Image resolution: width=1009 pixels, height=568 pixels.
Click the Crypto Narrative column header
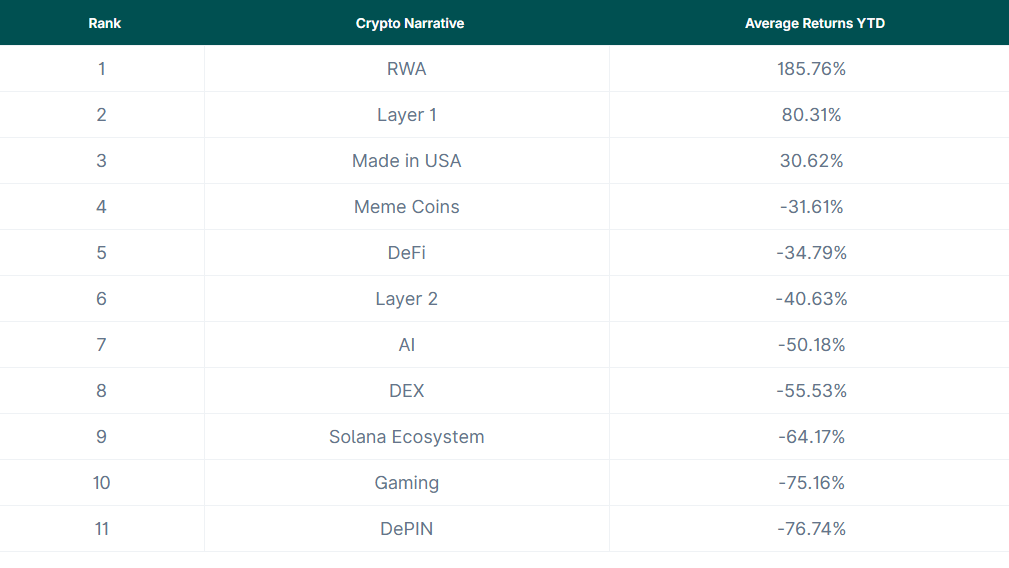pos(410,23)
